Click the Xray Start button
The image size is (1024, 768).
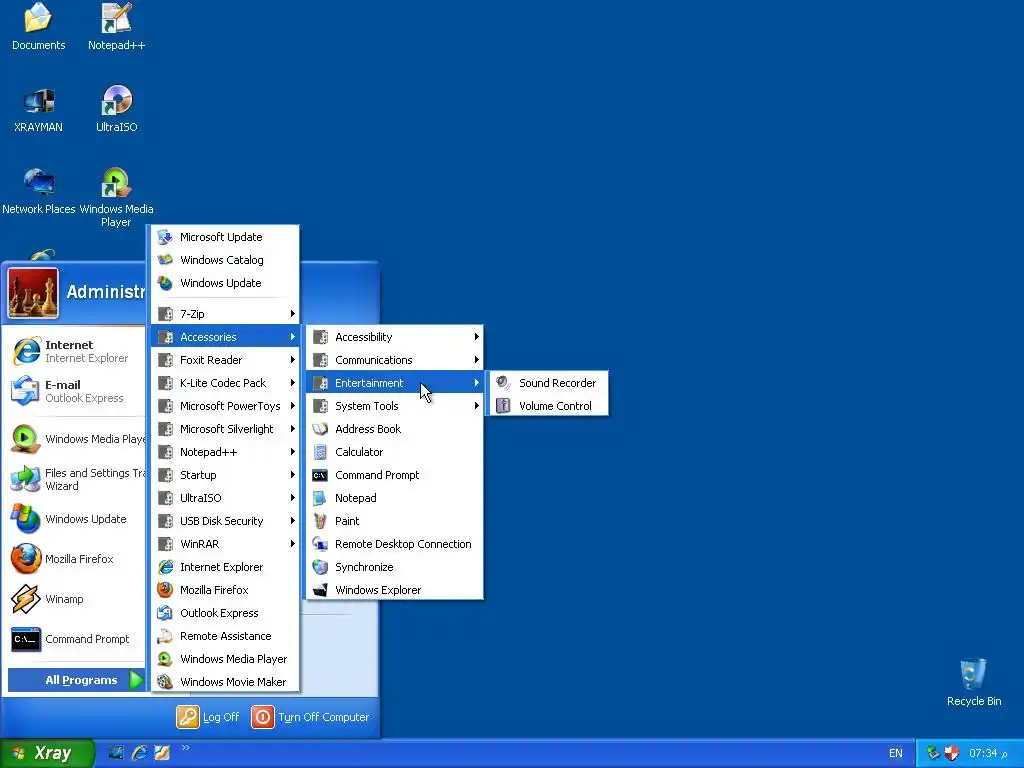pos(47,753)
